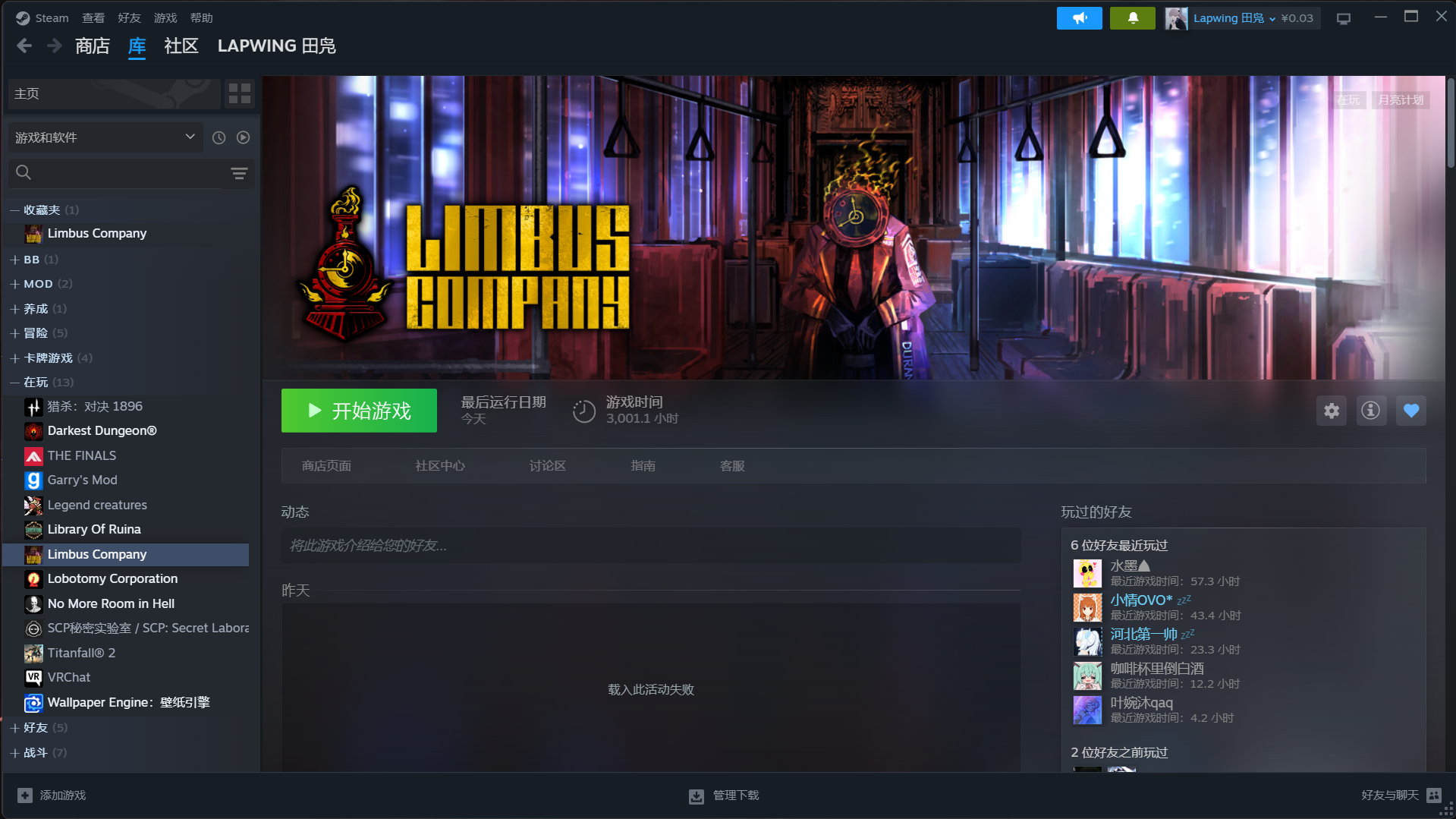Open game settings gear icon
This screenshot has height=819, width=1456.
click(1331, 411)
